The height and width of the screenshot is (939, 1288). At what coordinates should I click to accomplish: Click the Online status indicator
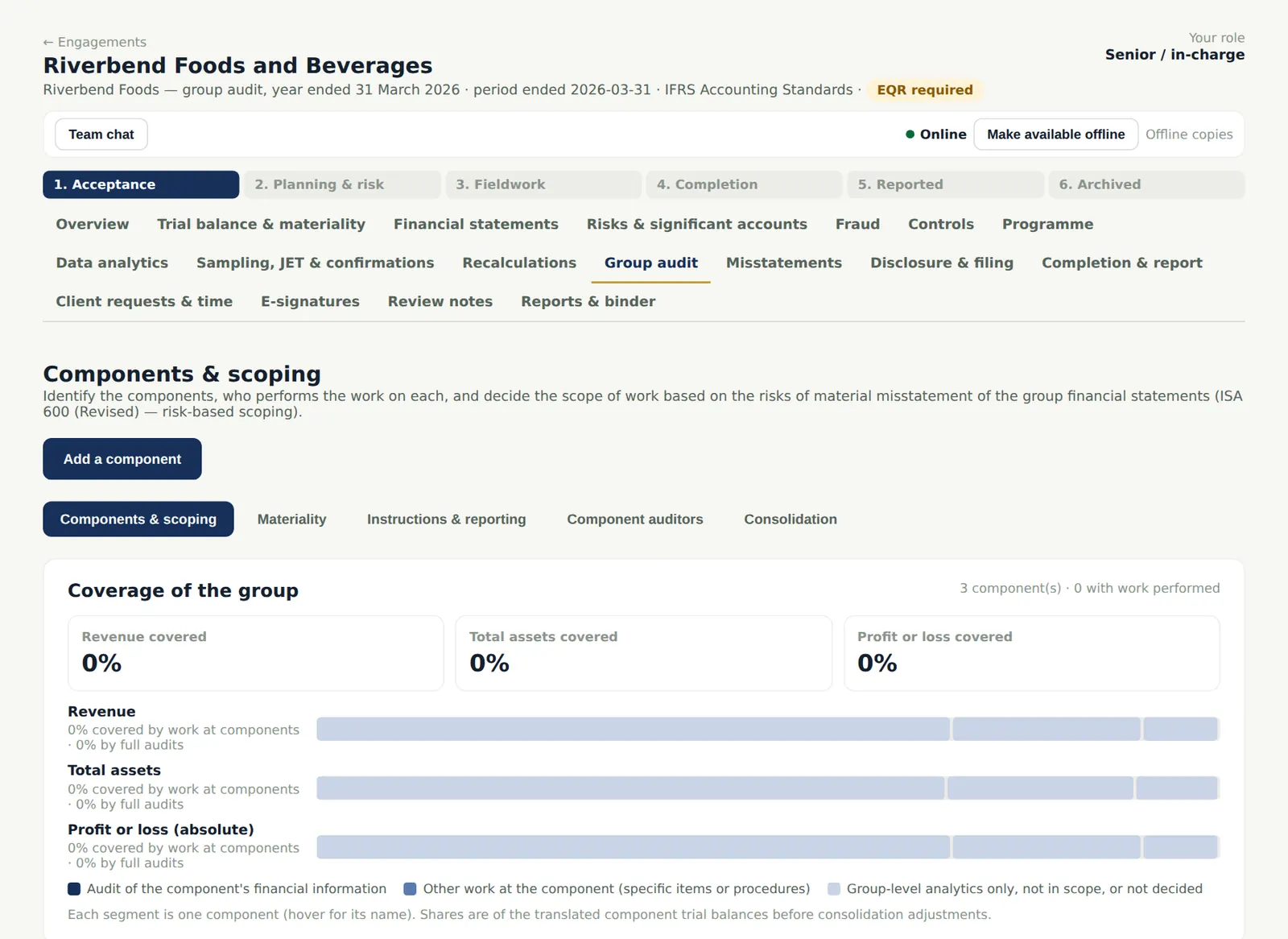935,134
